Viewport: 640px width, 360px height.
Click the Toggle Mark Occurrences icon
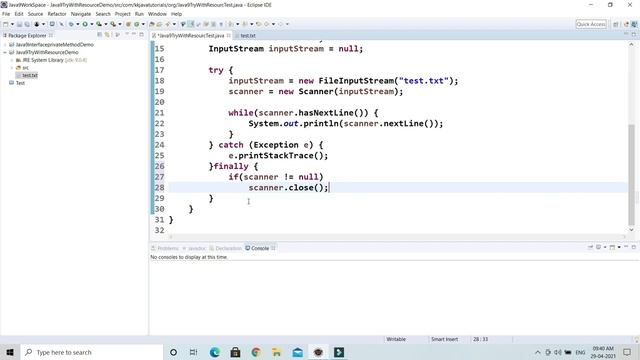(x=191, y=24)
